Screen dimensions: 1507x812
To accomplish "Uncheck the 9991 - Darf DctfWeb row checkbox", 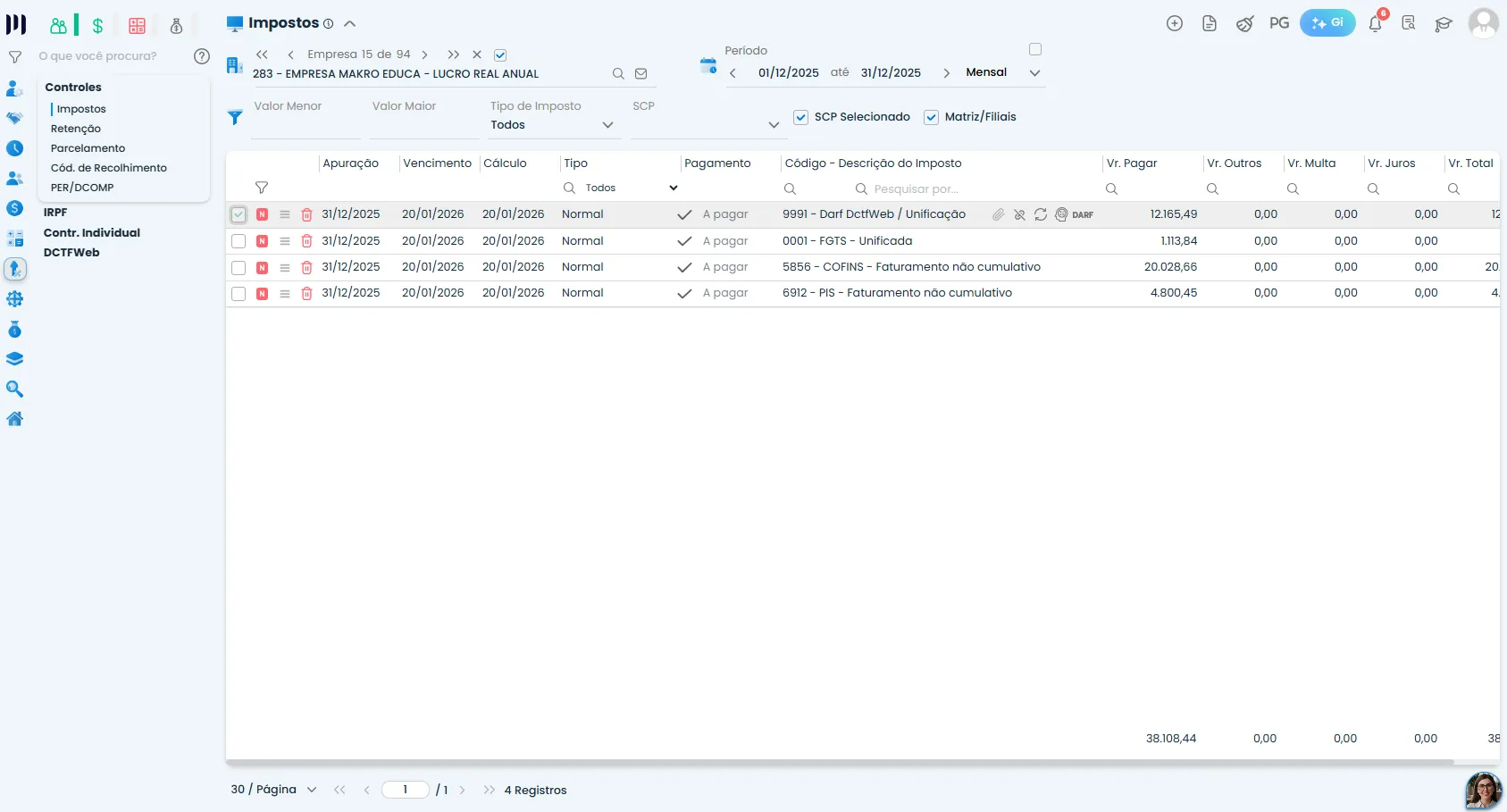I will point(239,214).
